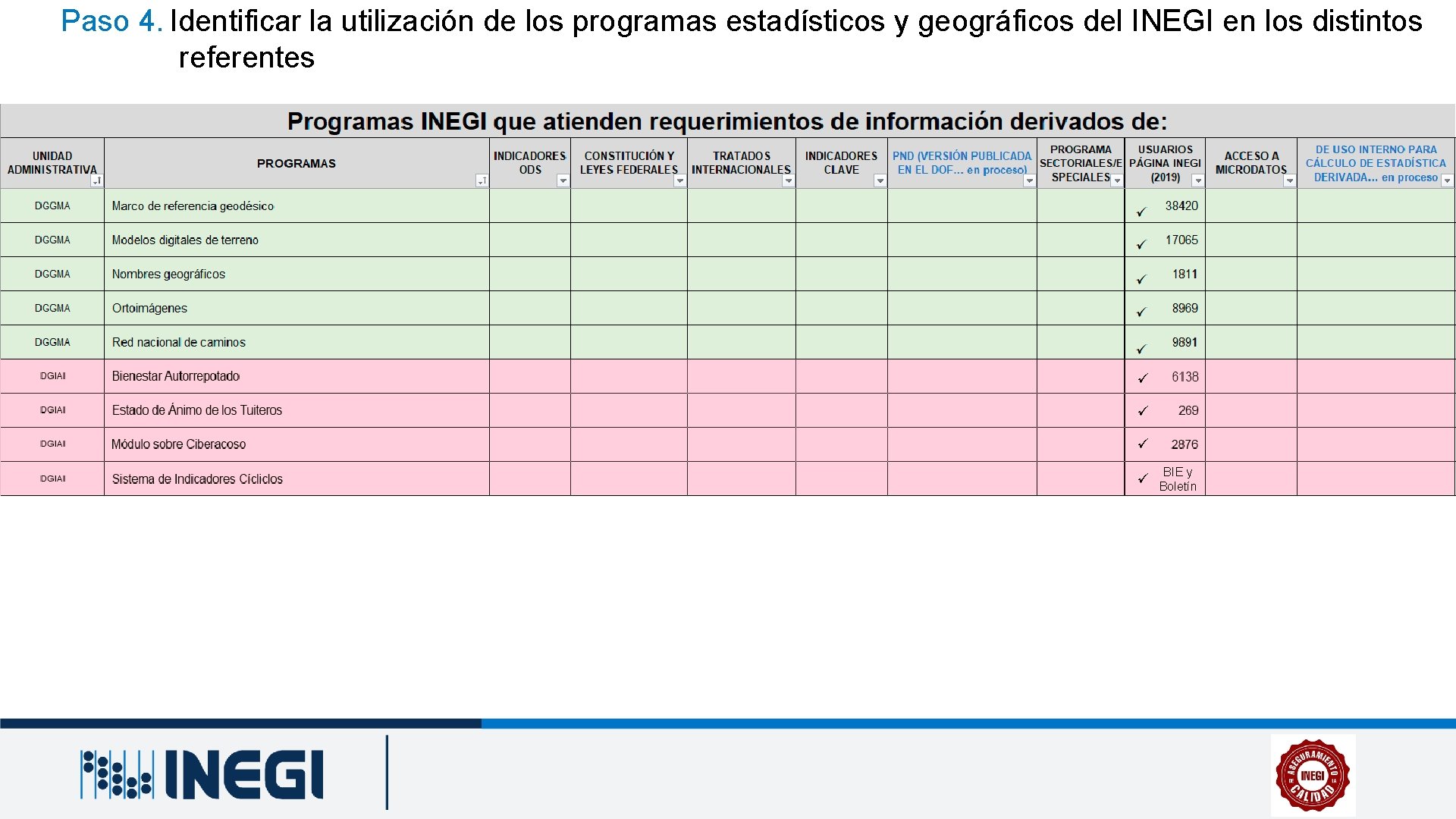The width and height of the screenshot is (1456, 819).
Task: Expand Indicadores ODS filter dropdown
Action: coord(563,180)
